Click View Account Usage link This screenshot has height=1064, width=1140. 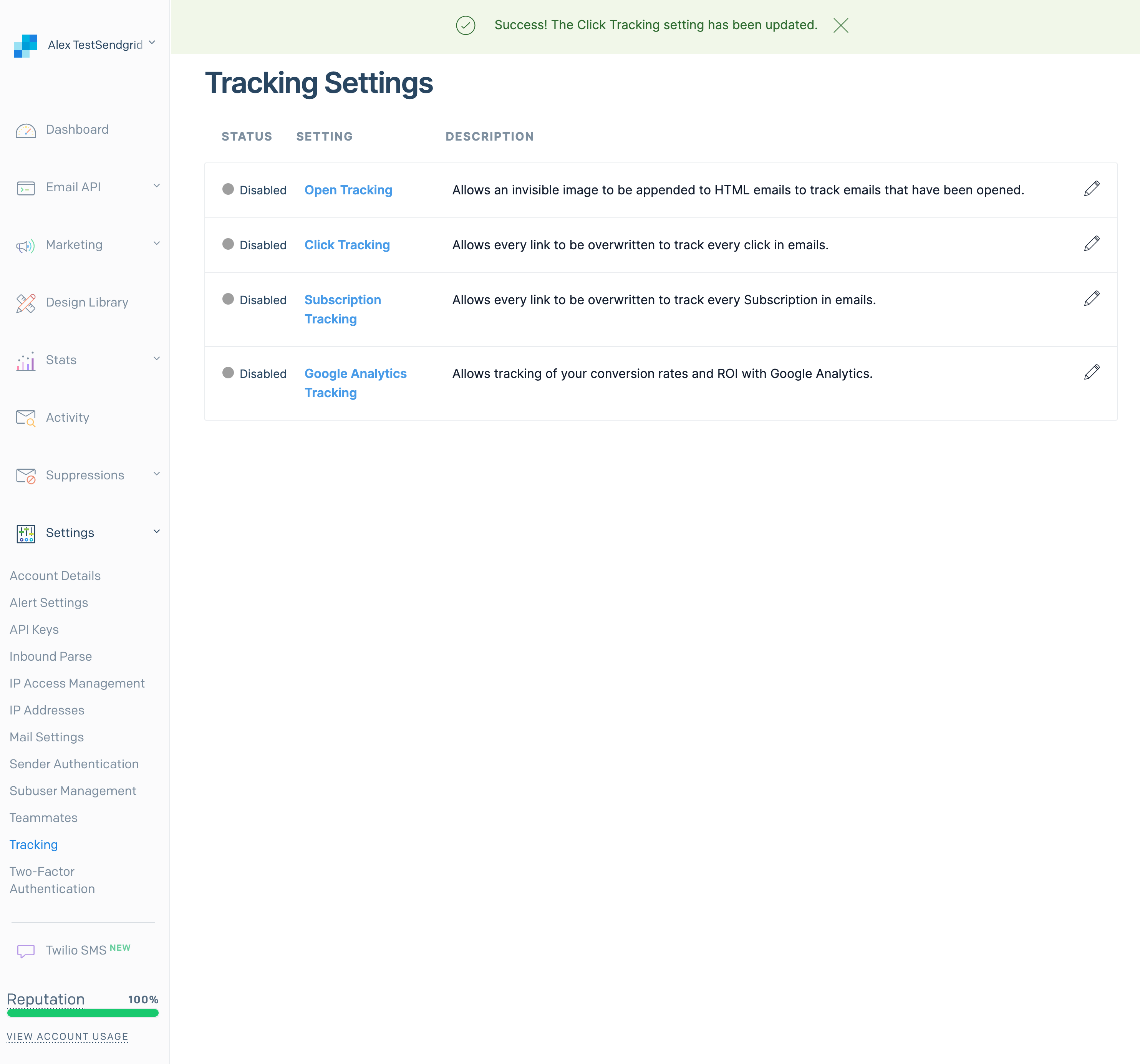(67, 1036)
